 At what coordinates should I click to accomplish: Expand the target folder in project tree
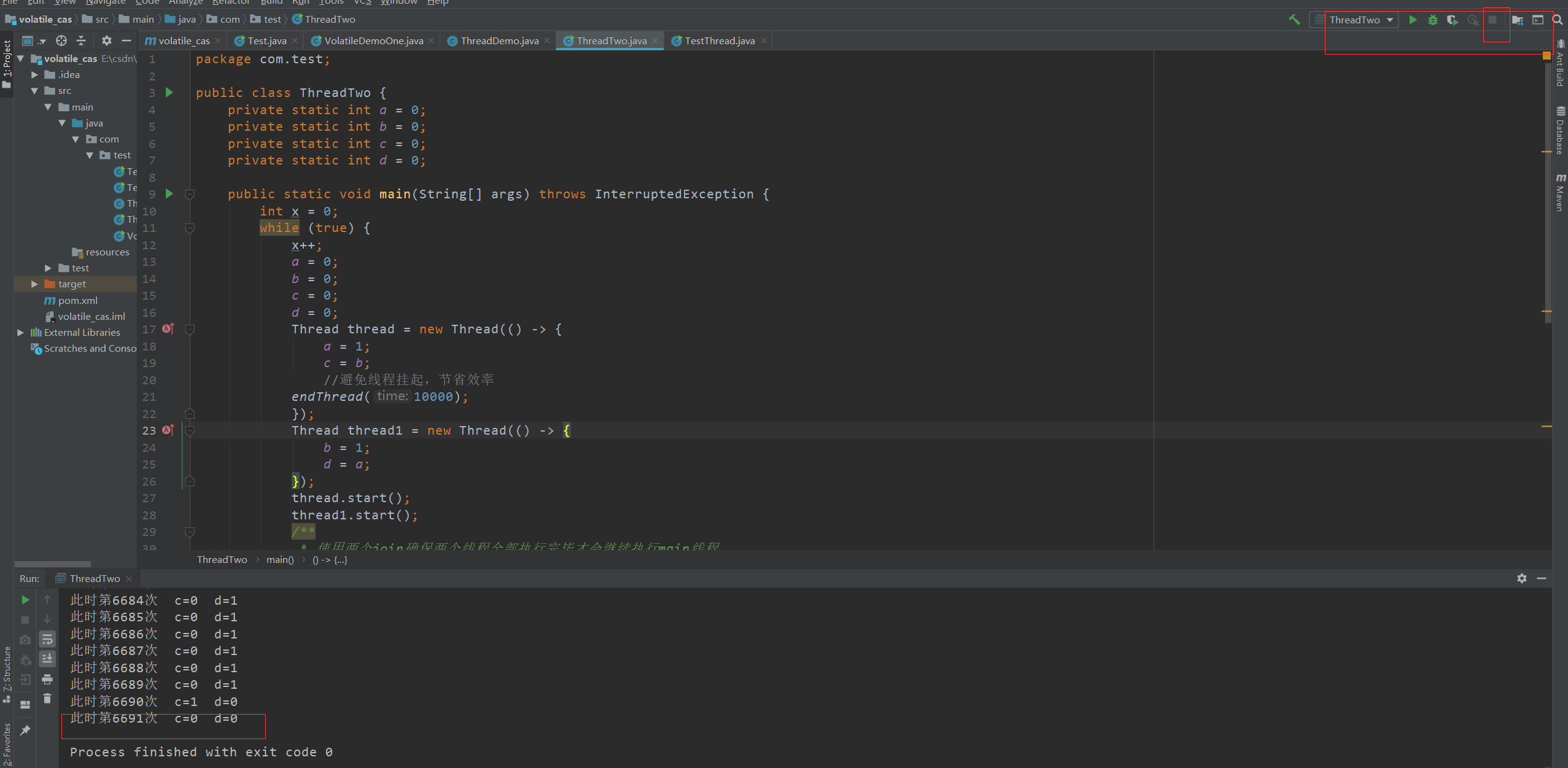coord(34,284)
